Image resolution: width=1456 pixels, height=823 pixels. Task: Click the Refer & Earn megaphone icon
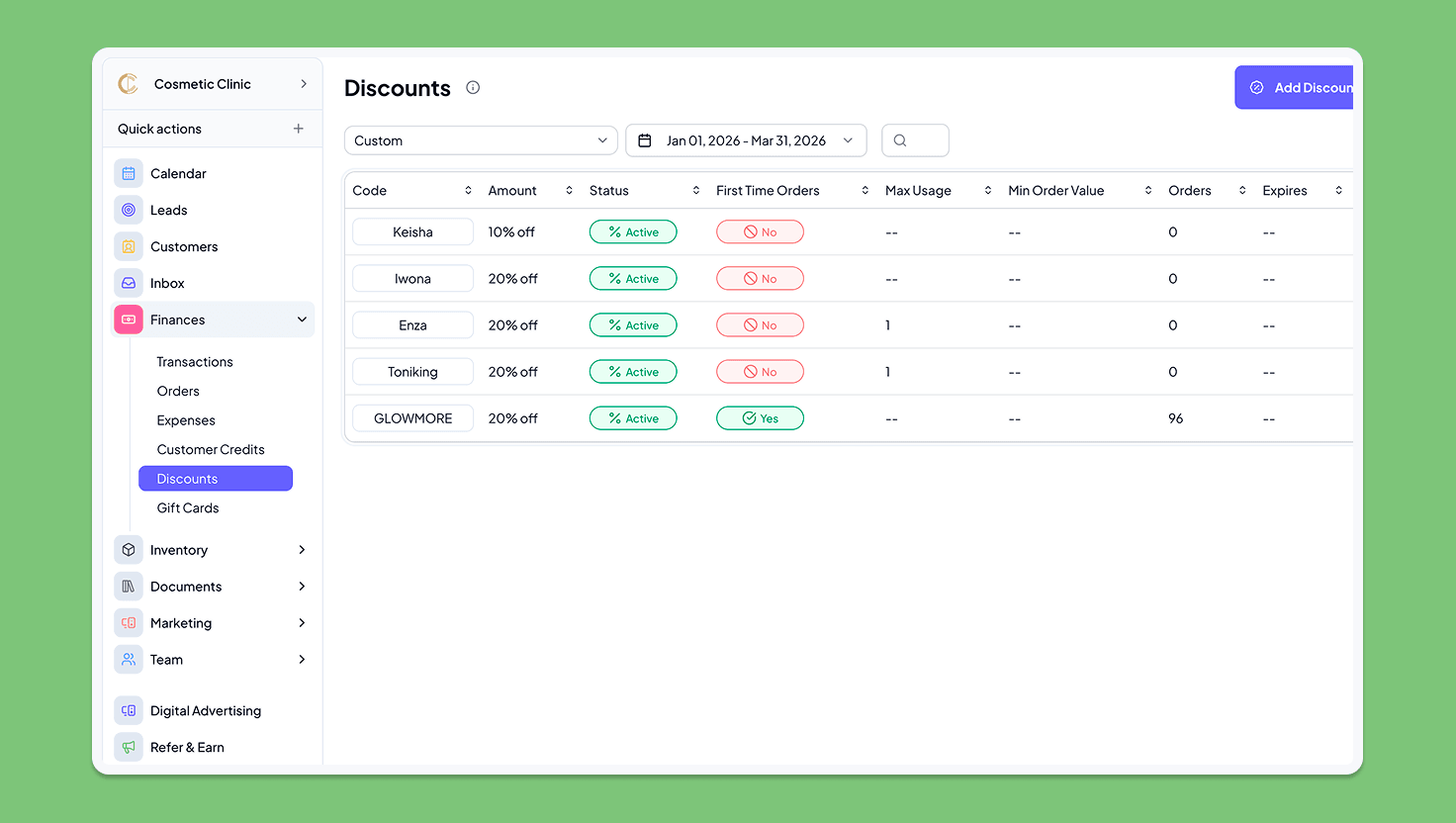[x=129, y=747]
